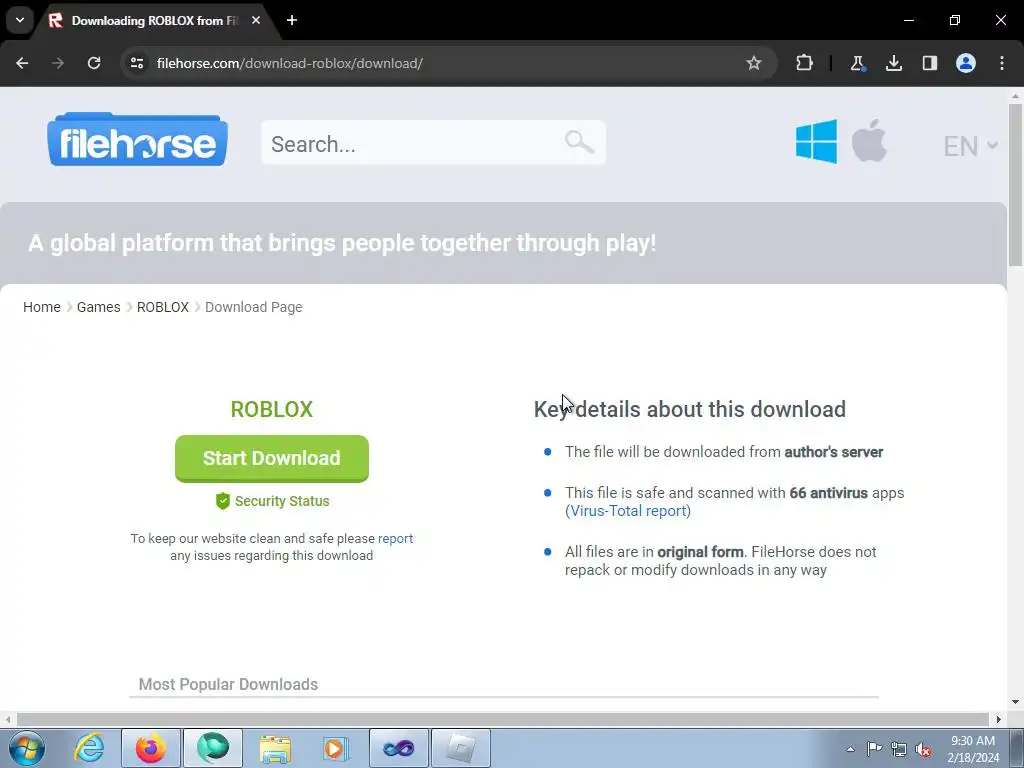Go back to the previous page
Viewport: 1024px width, 768px height.
coord(22,63)
